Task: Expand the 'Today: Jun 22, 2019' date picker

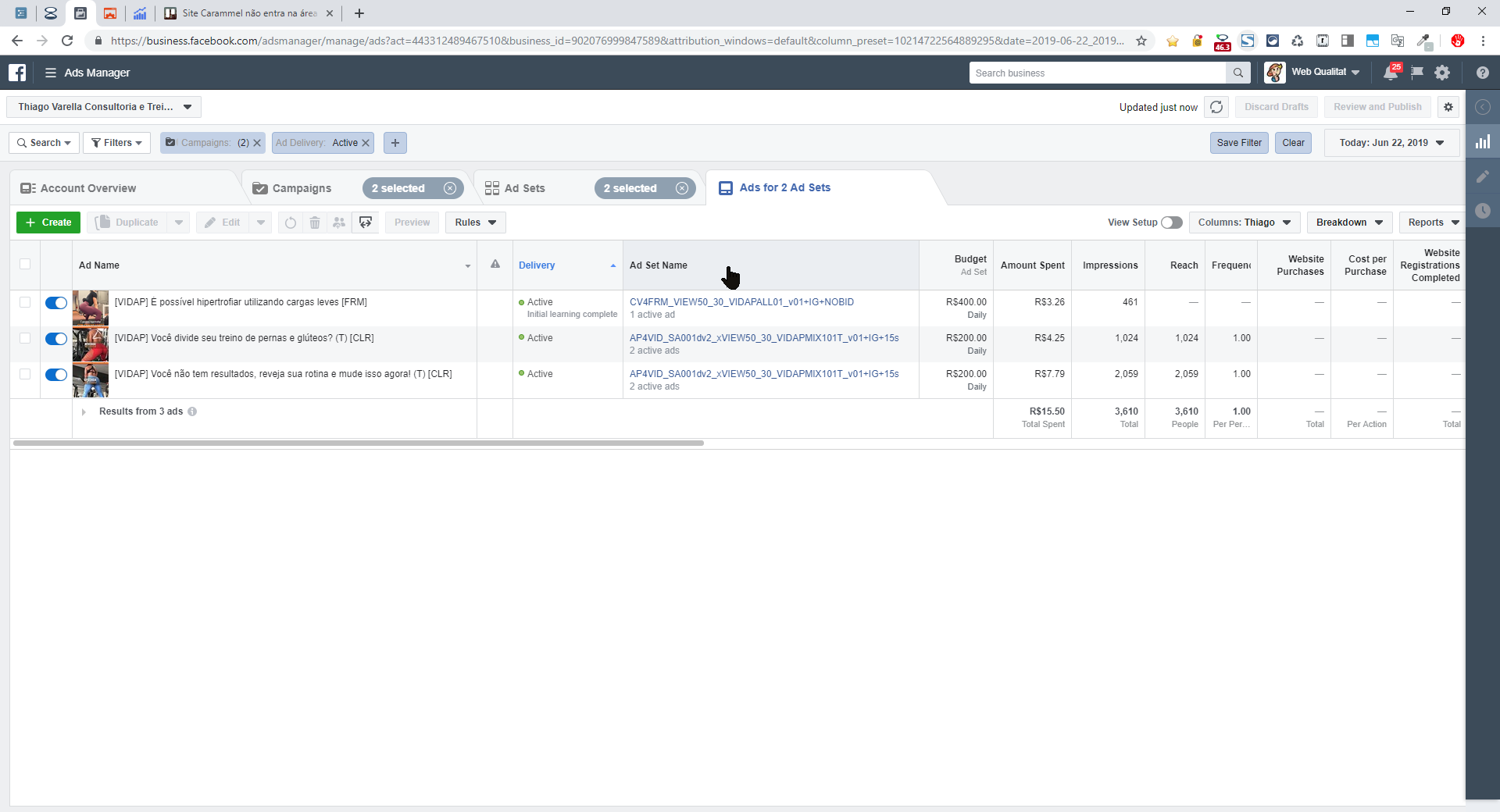Action: tap(1391, 143)
